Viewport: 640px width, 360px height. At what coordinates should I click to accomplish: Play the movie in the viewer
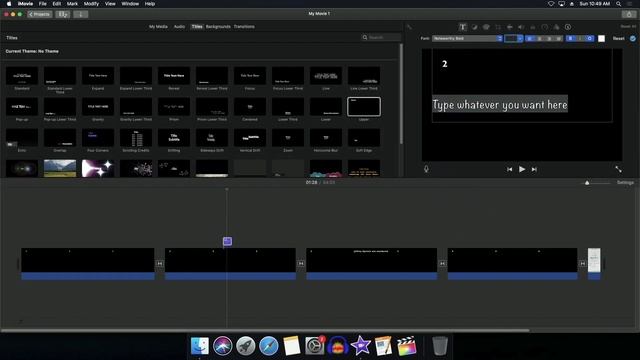pyautogui.click(x=522, y=169)
